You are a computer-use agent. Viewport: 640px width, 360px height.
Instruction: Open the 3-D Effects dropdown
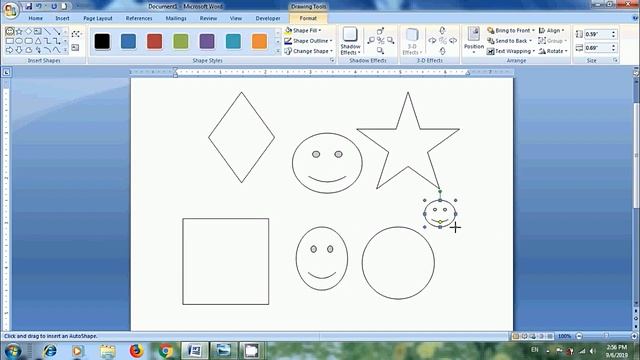click(412, 41)
